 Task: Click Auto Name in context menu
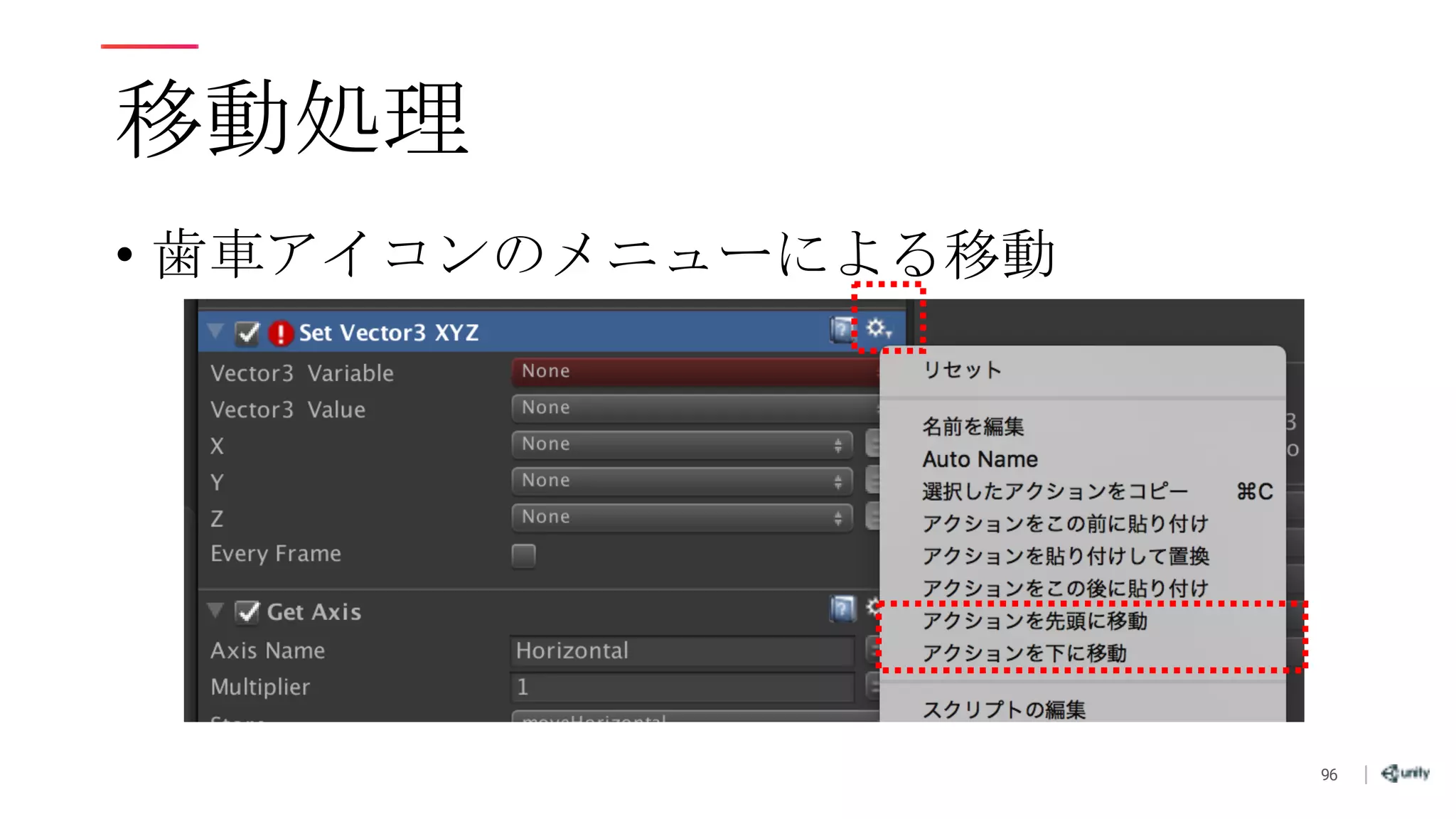(x=980, y=459)
